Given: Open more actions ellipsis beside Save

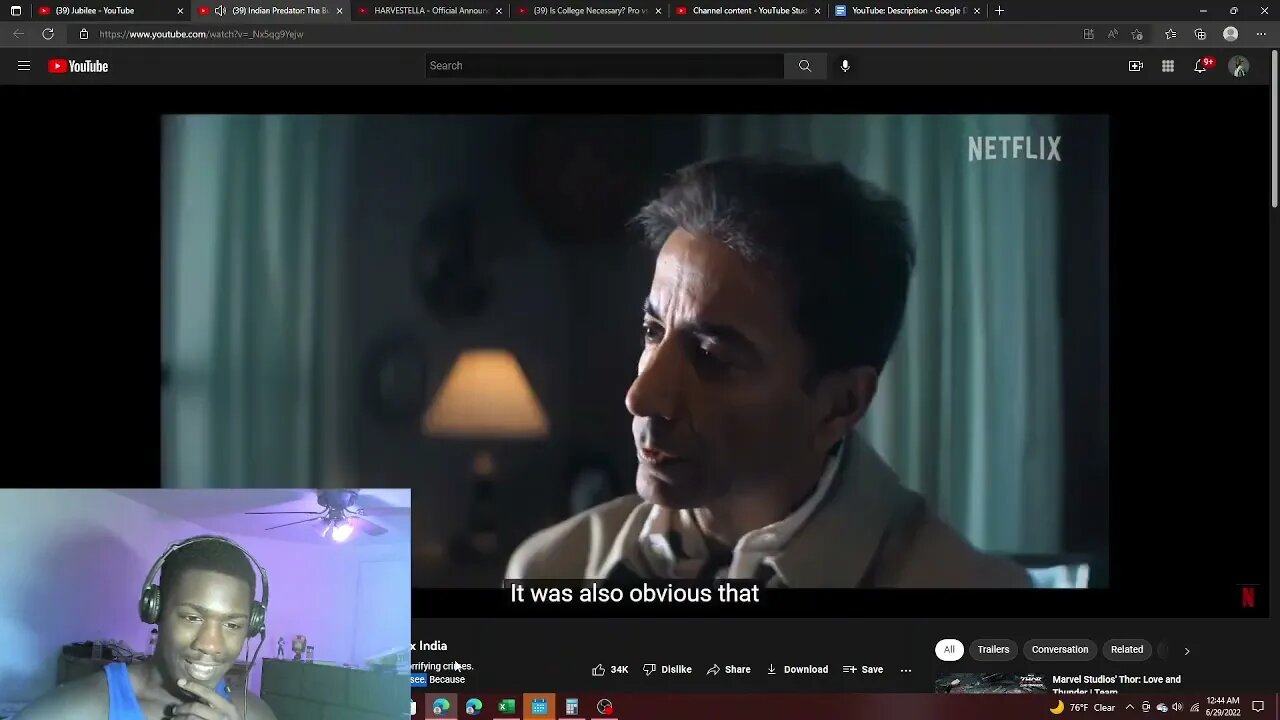Looking at the screenshot, I should pyautogui.click(x=906, y=669).
